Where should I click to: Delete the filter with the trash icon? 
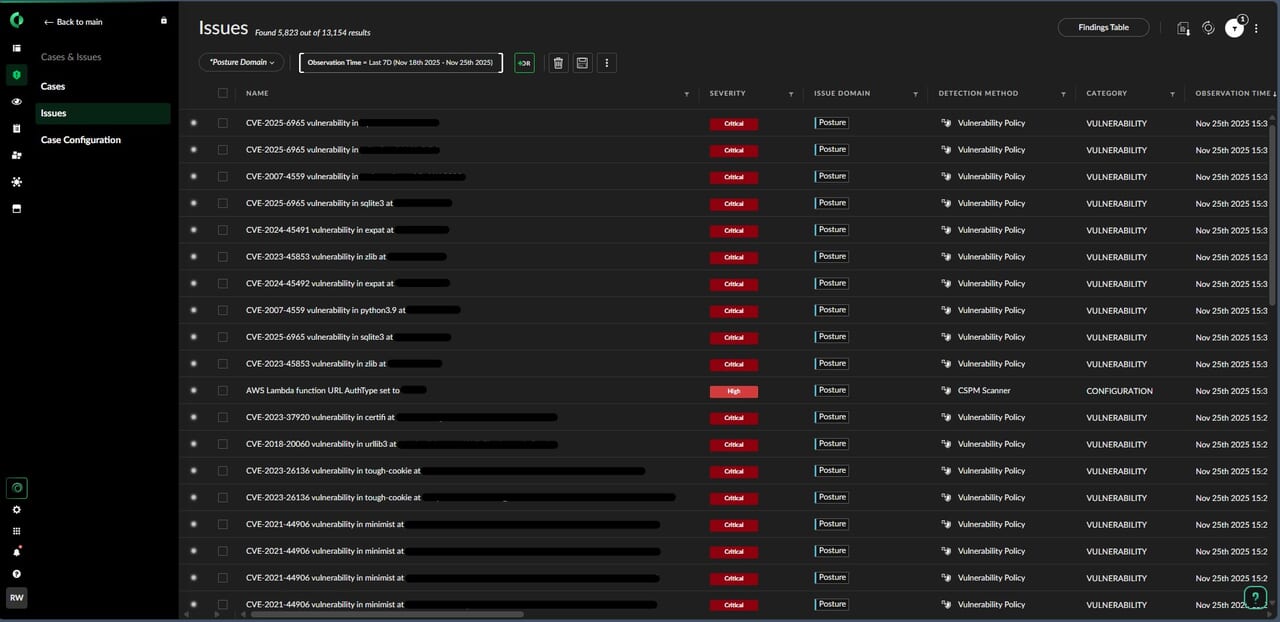[x=558, y=63]
